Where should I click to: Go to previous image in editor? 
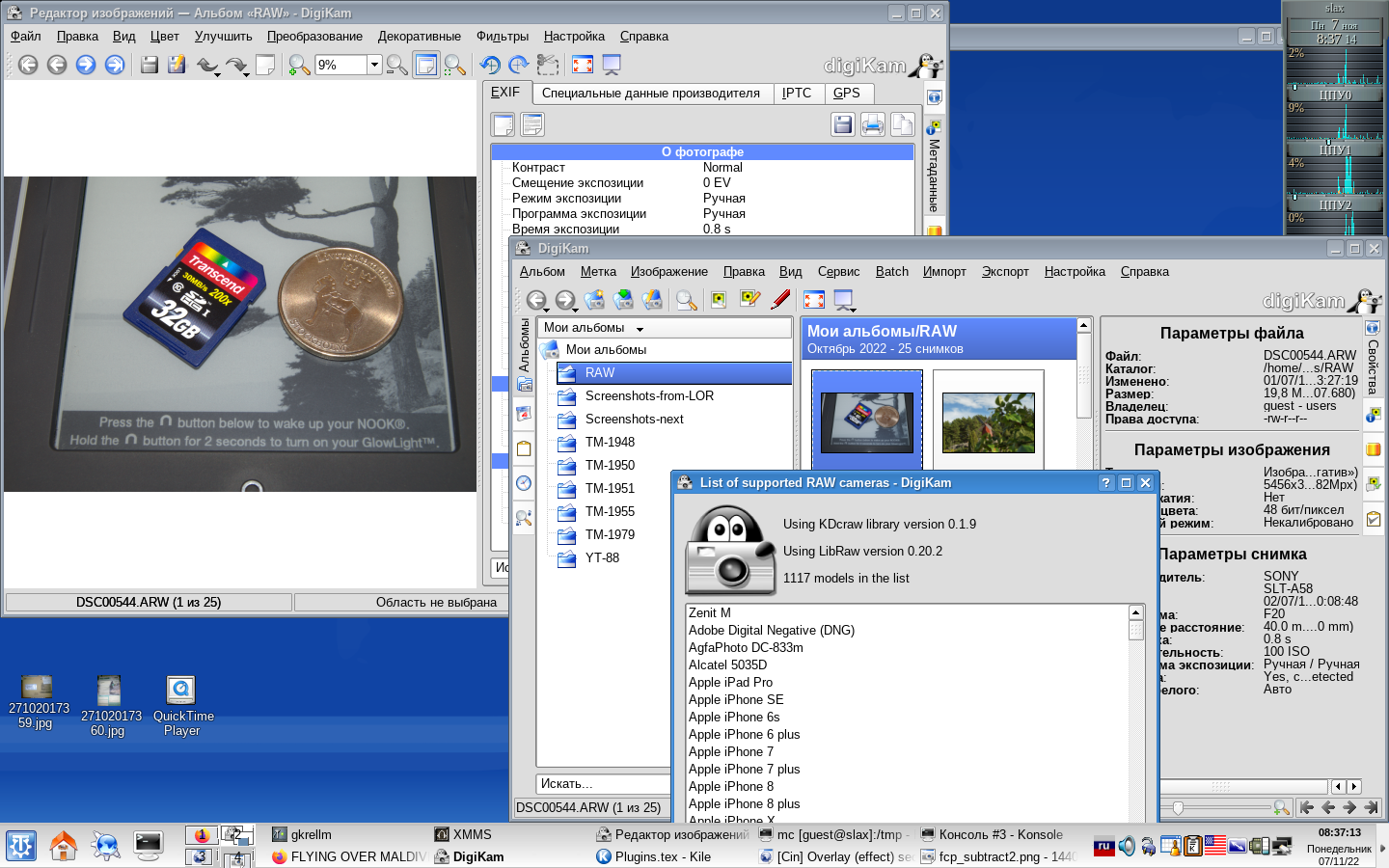[x=57, y=65]
